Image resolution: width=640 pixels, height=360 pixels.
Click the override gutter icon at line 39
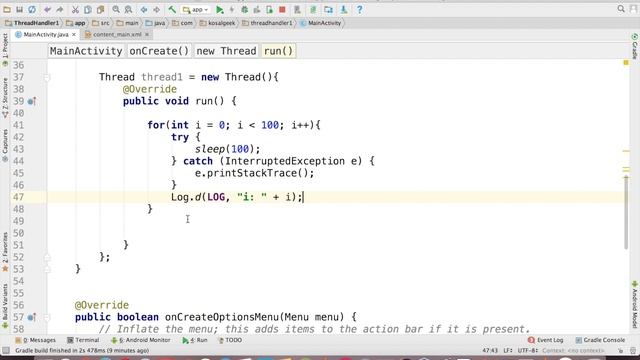(x=32, y=101)
